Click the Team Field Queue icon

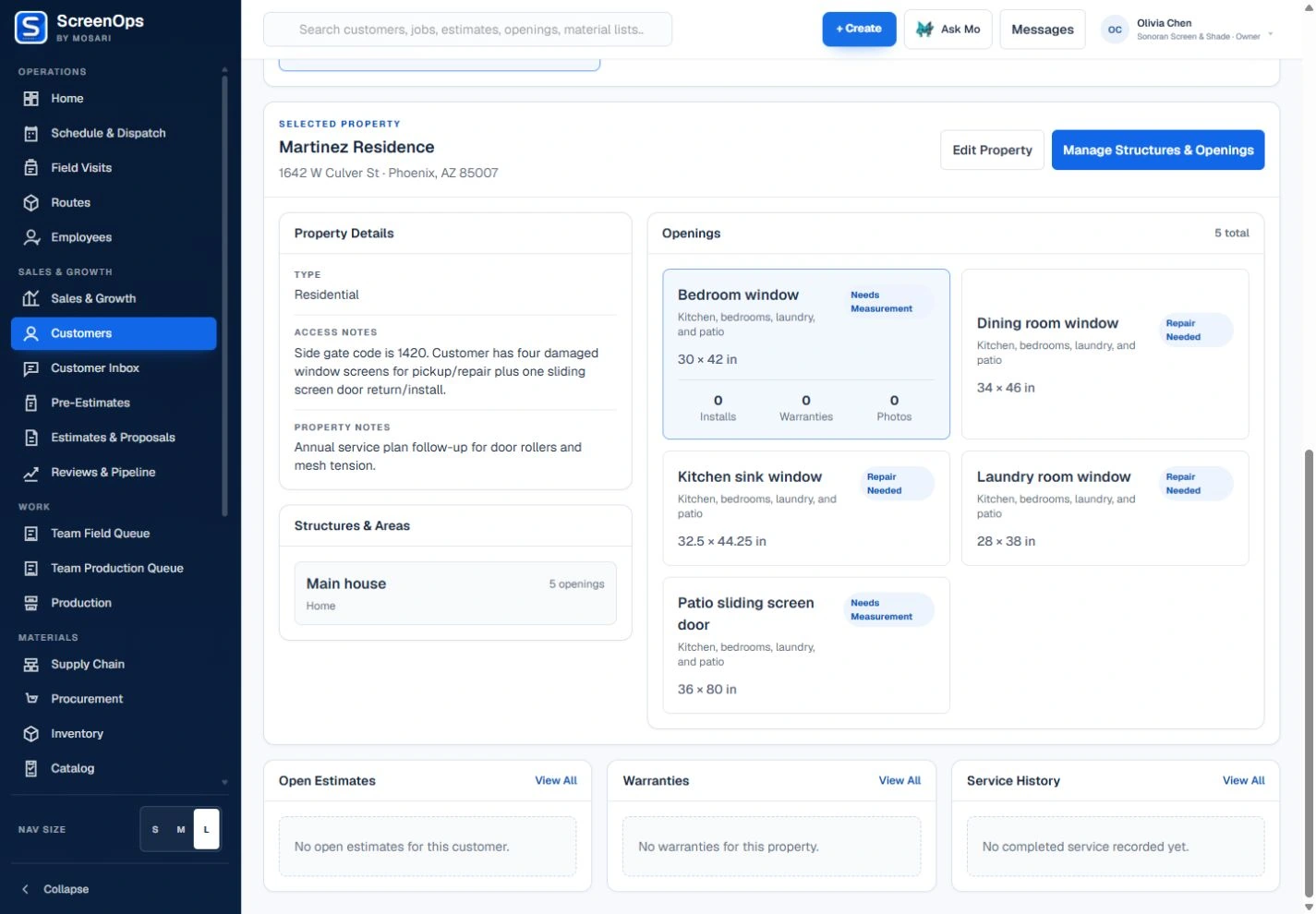click(x=31, y=534)
